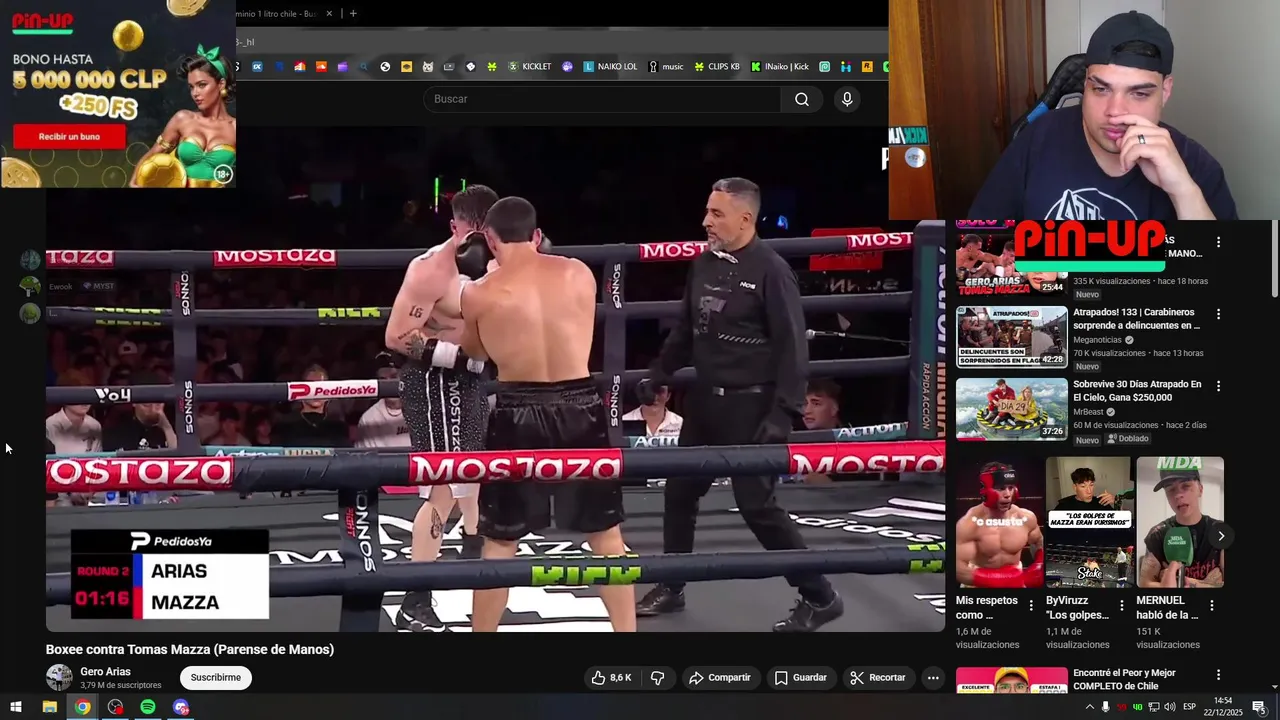
Task: Open options for MERNUEL Short
Action: (1211, 605)
